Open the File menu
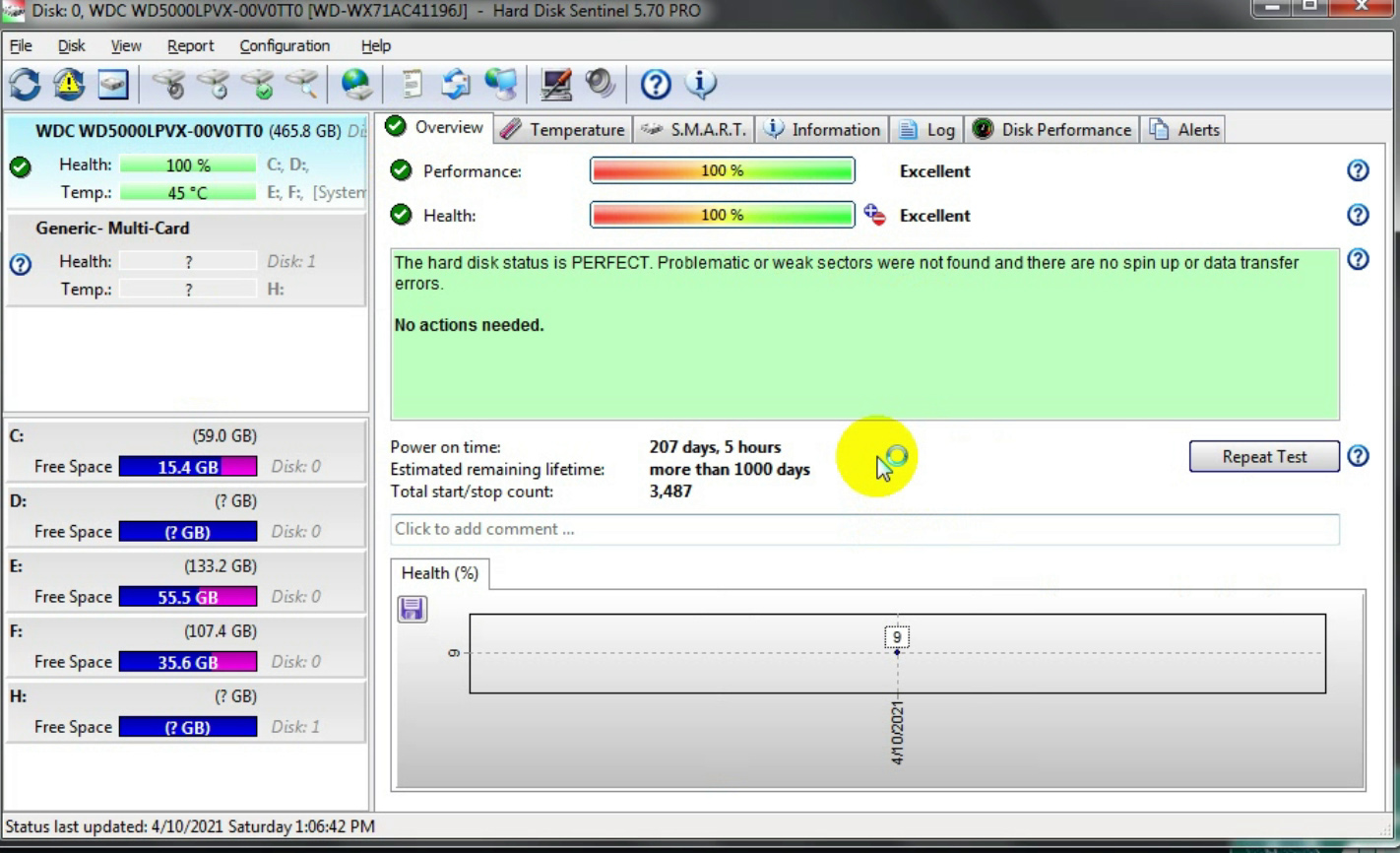Image resolution: width=1400 pixels, height=853 pixels. tap(20, 45)
